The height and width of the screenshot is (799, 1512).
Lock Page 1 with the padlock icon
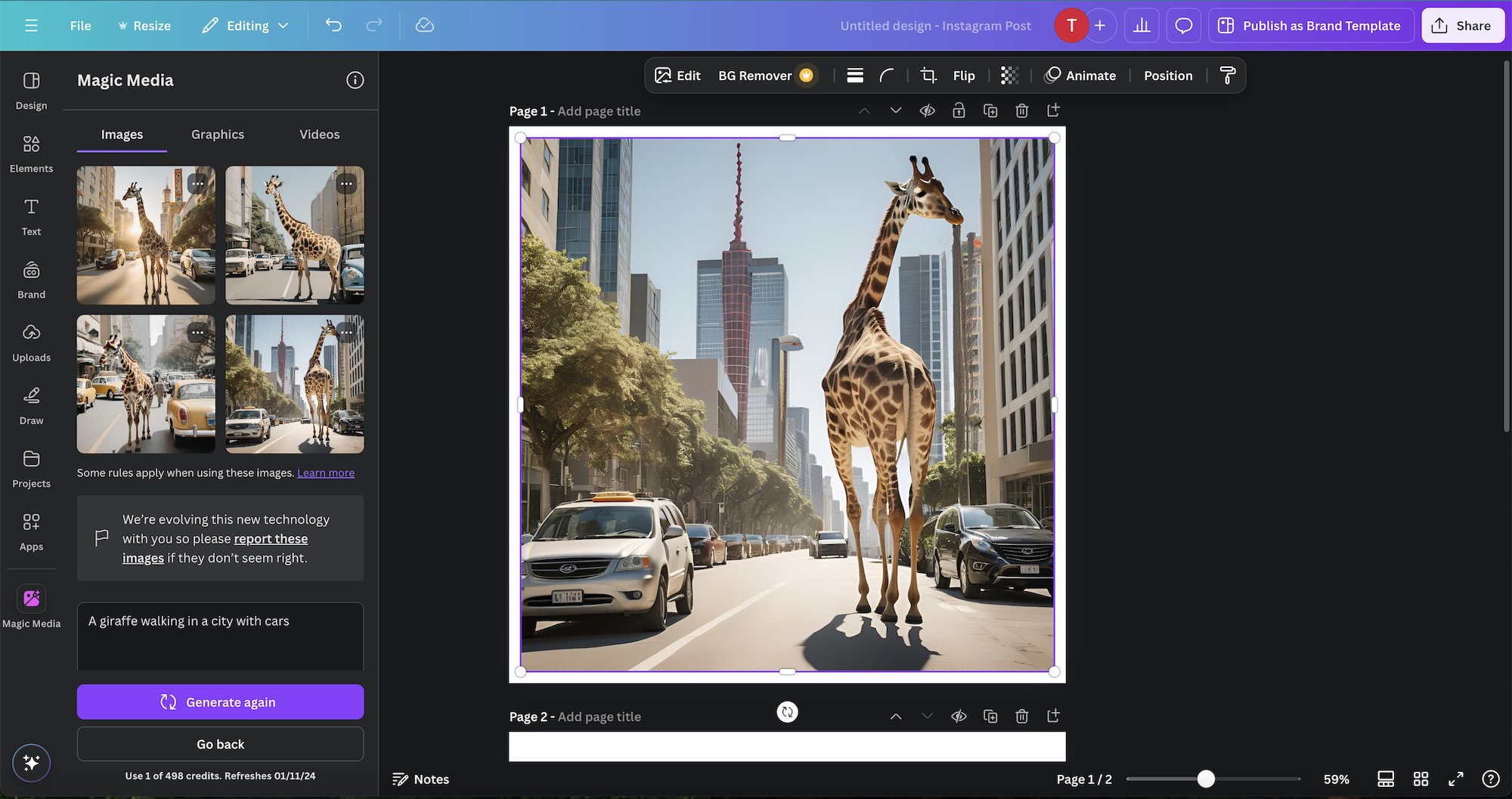(x=959, y=110)
